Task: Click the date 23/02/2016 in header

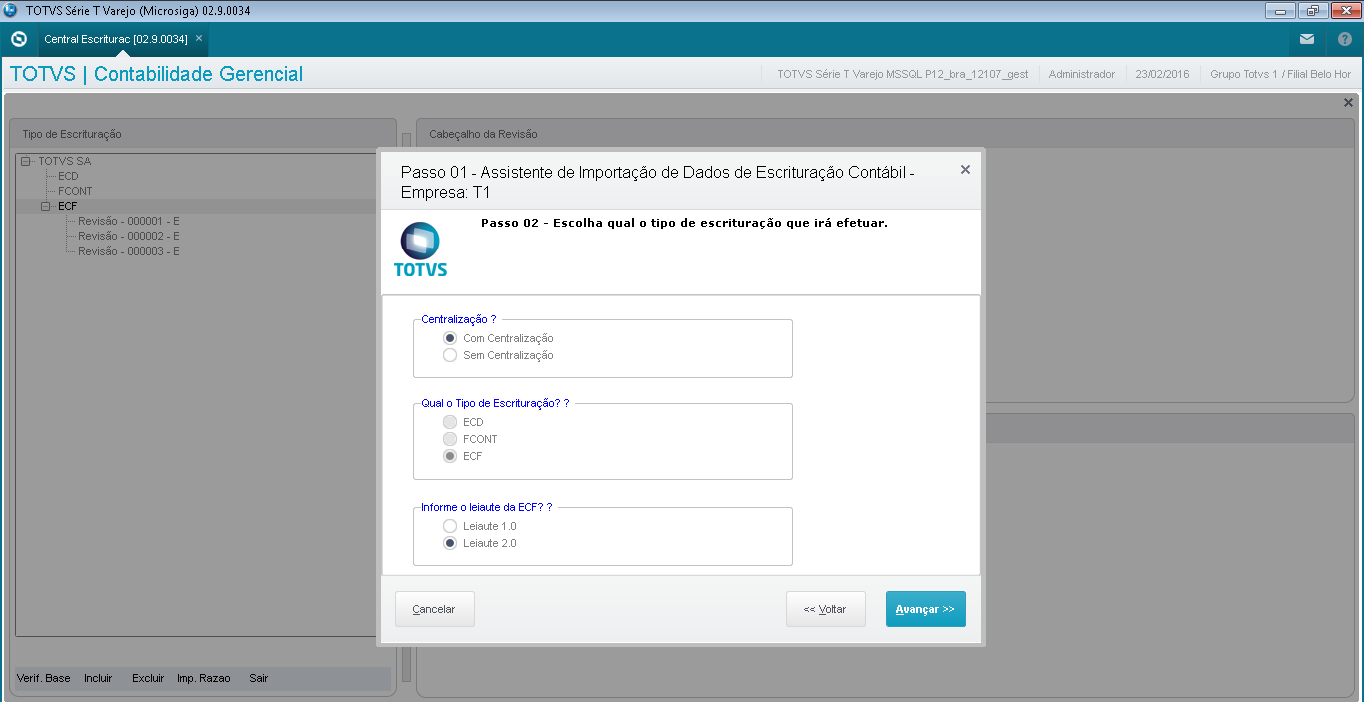Action: click(1163, 74)
